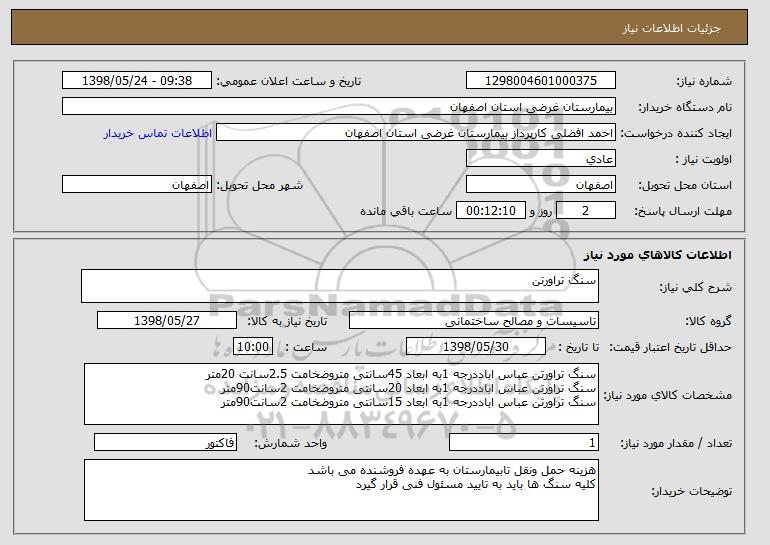The width and height of the screenshot is (770, 545).
Task: Click the label شرح کلی نیاز
Action: [x=695, y=287]
